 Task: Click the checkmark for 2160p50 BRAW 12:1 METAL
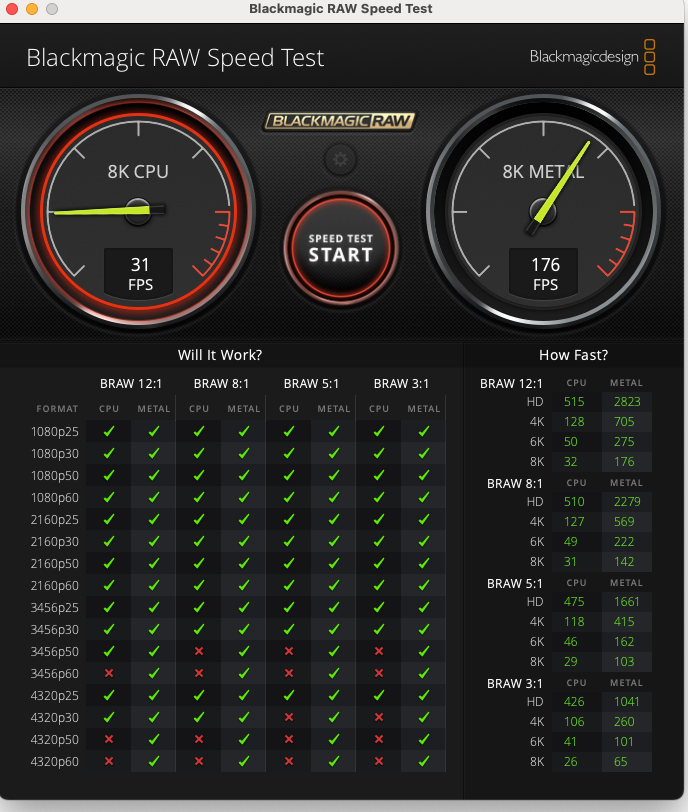coord(154,563)
